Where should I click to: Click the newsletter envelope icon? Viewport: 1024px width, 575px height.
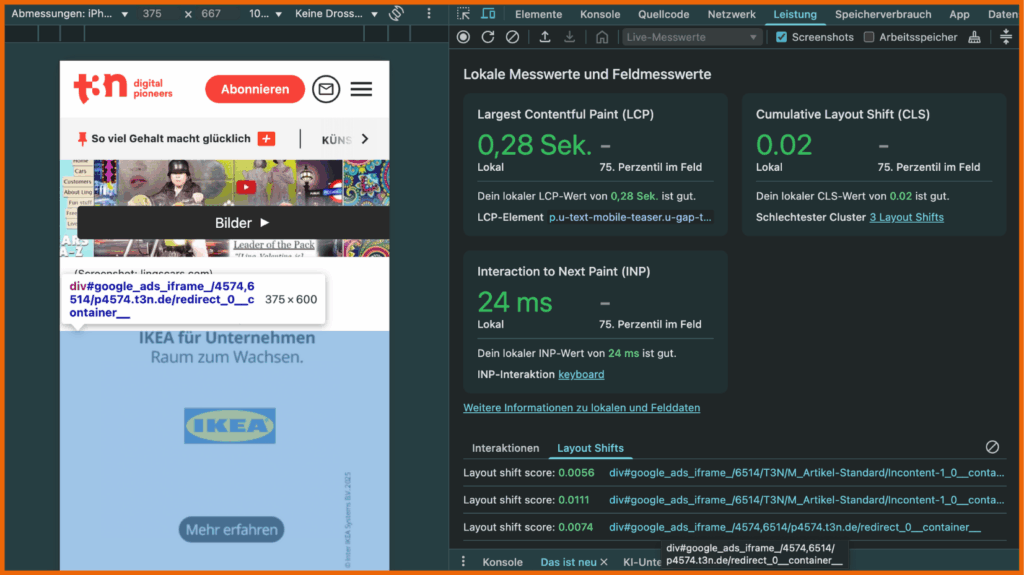point(326,89)
